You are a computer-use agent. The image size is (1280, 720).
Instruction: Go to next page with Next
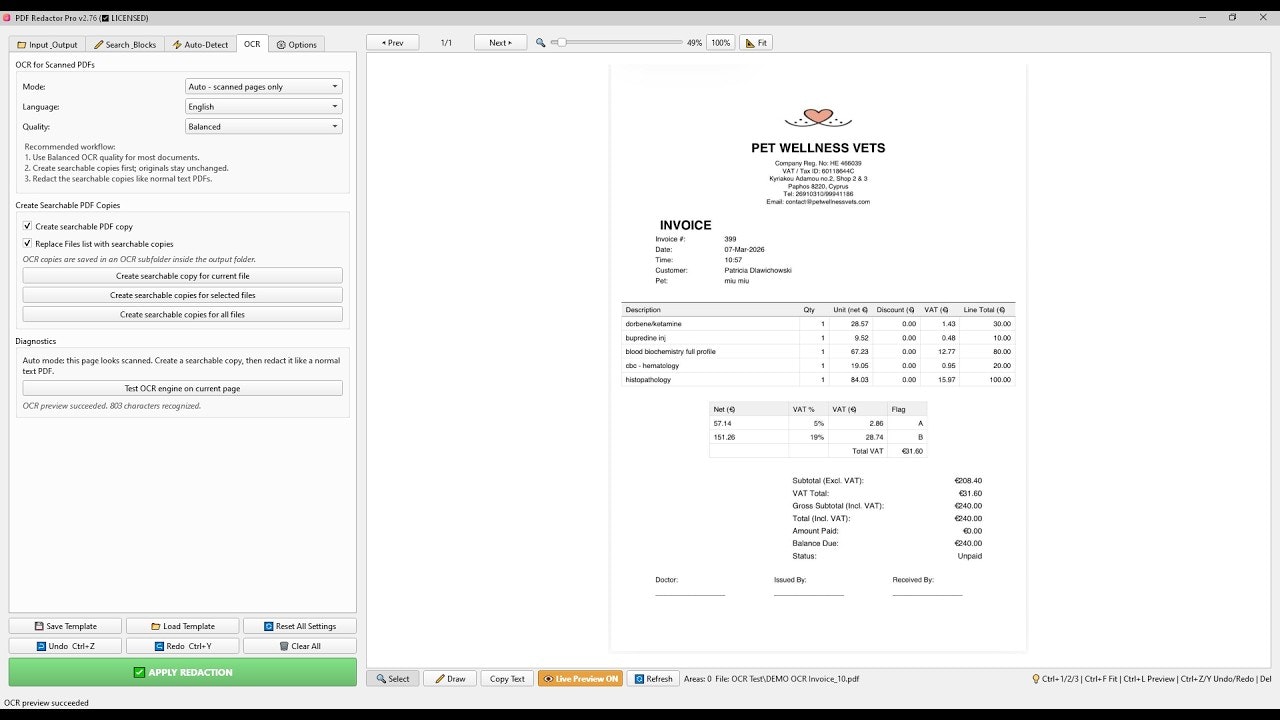point(500,43)
